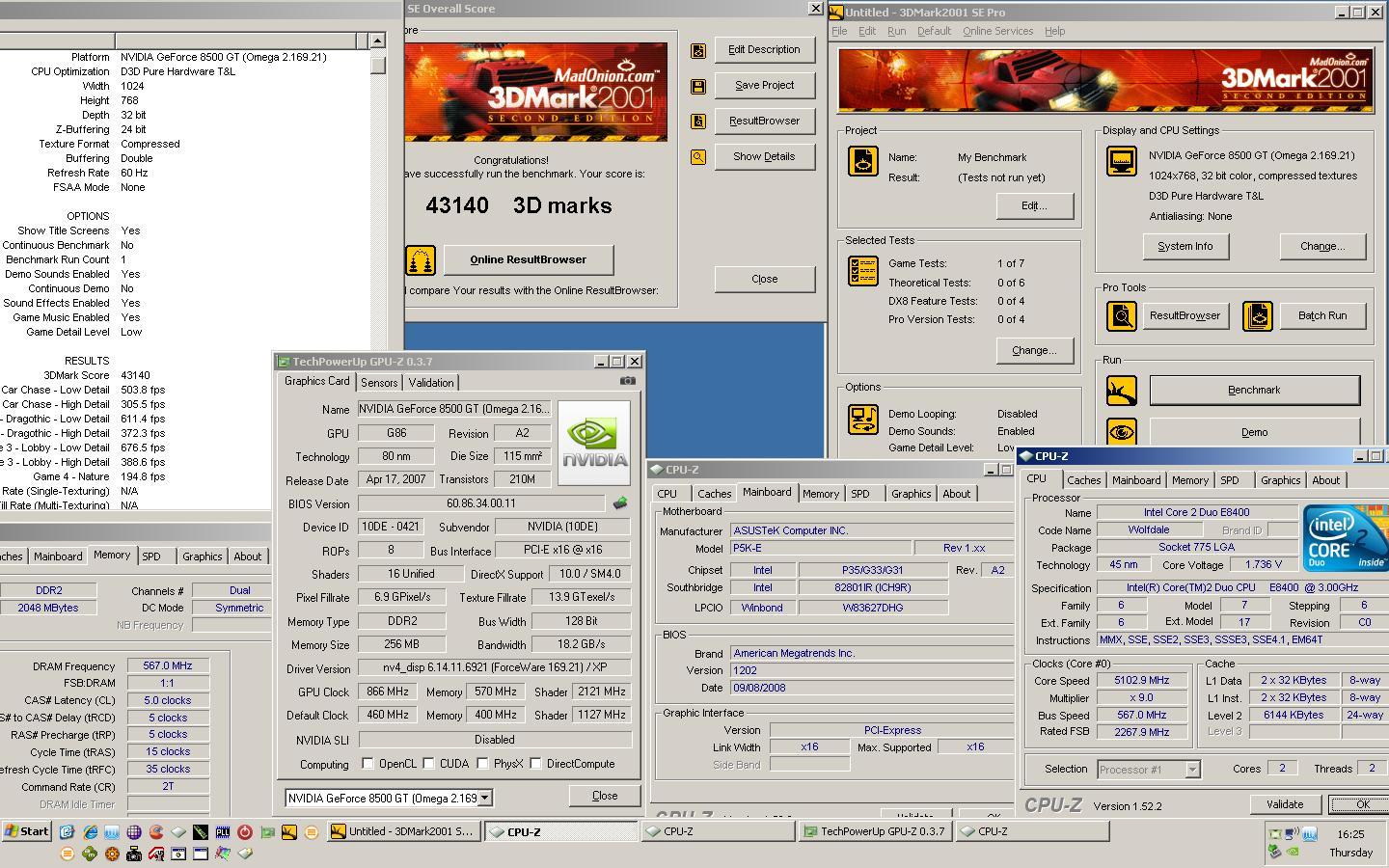Click the Save Project button
The image size is (1389, 868).
764,86
